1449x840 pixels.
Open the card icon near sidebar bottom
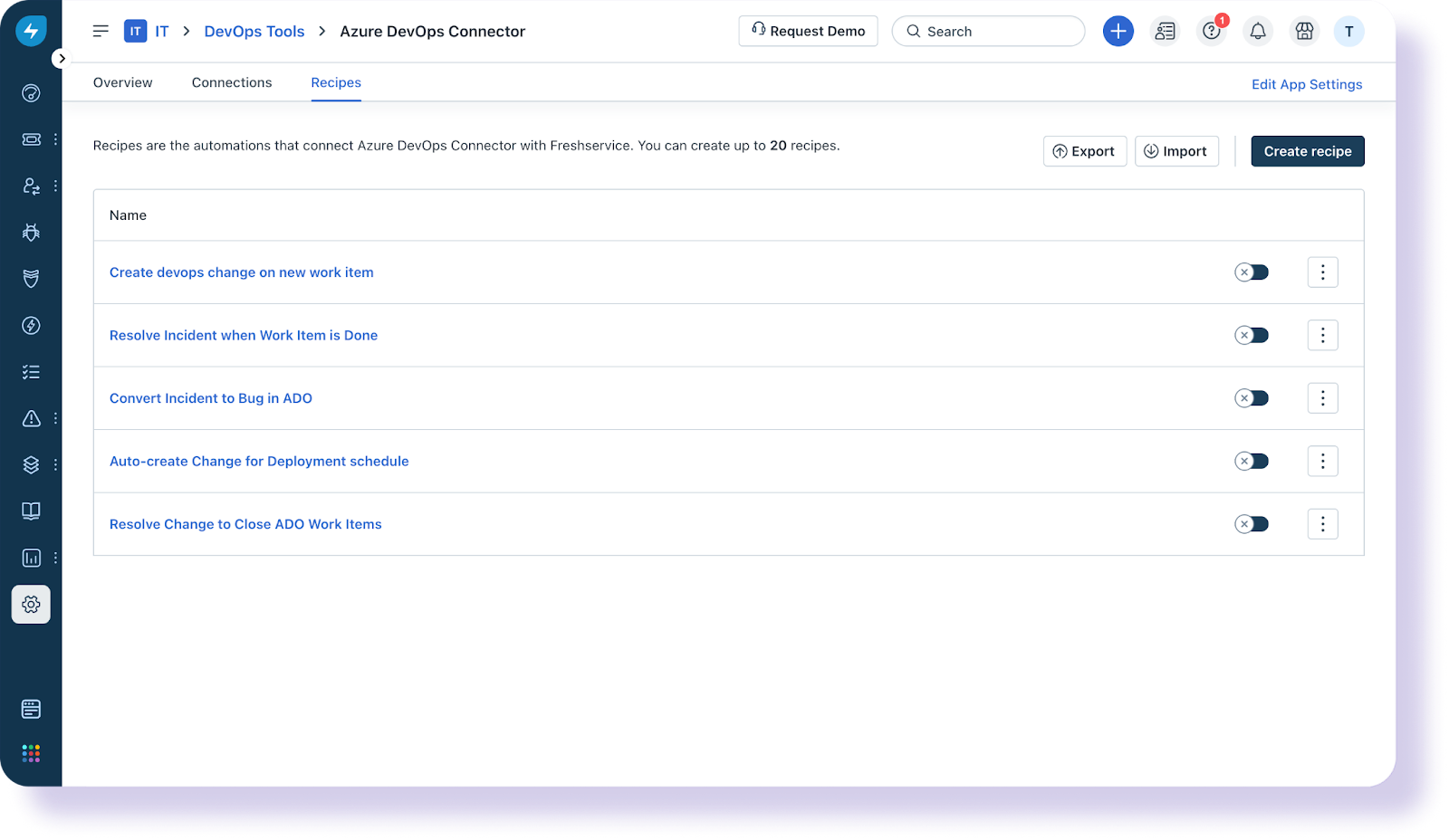pos(31,709)
